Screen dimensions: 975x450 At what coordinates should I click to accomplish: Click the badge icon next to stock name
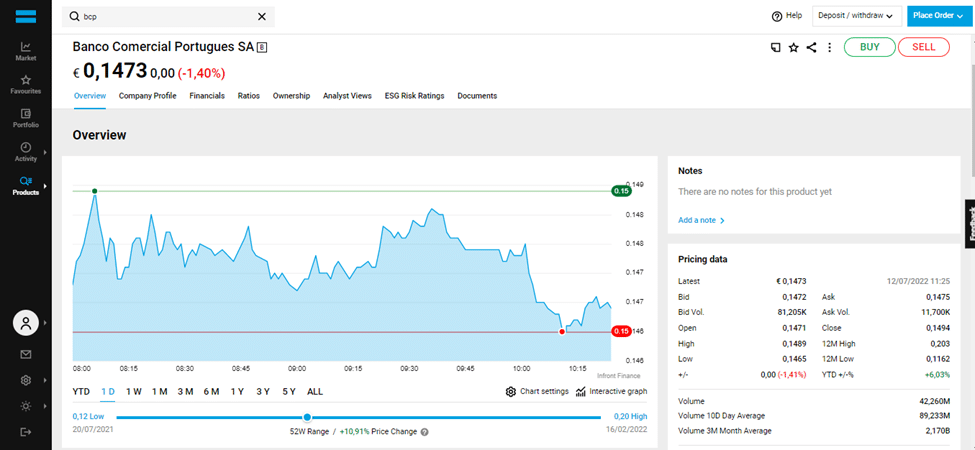262,47
